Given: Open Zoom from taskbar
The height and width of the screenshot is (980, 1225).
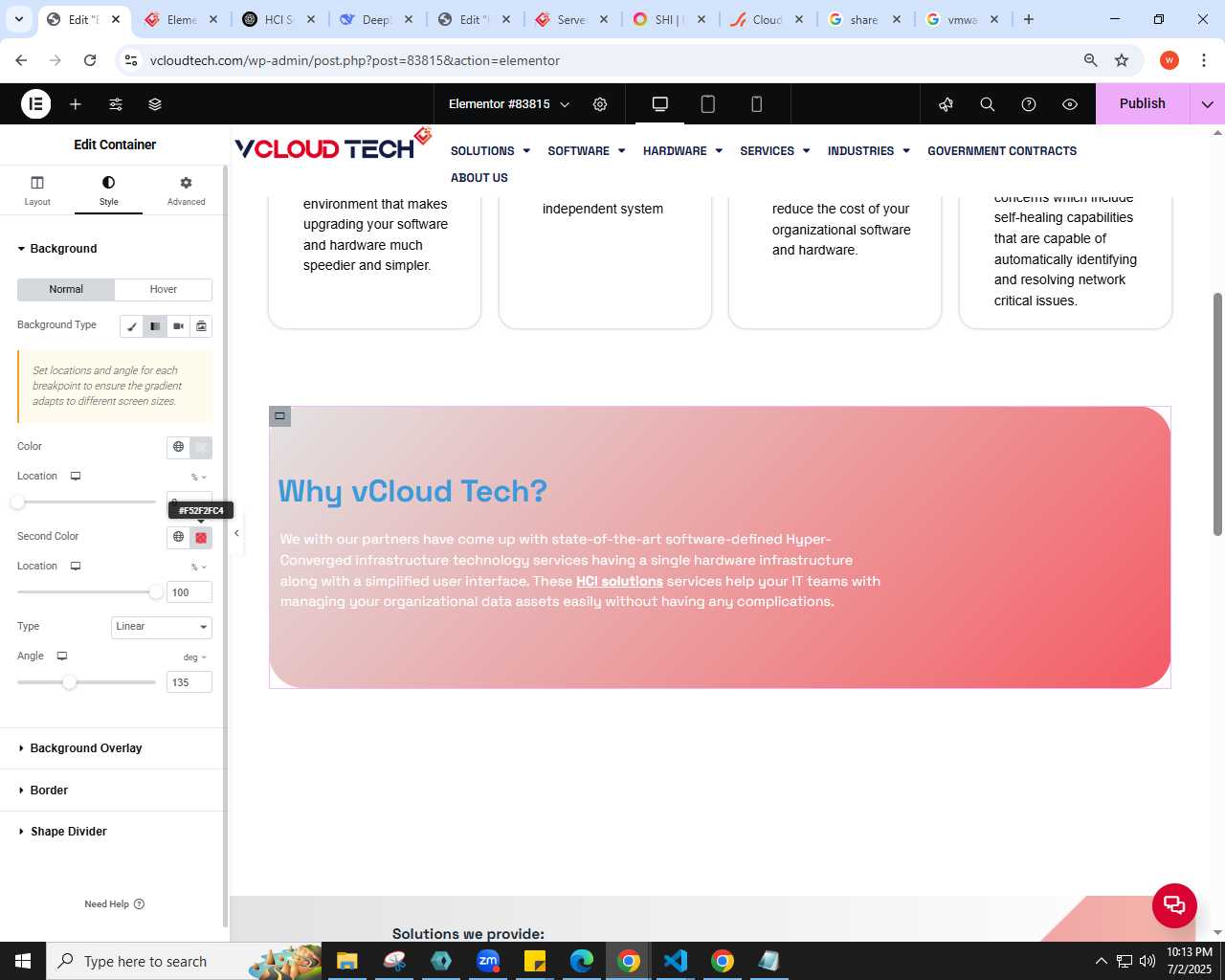Looking at the screenshot, I should [x=488, y=961].
